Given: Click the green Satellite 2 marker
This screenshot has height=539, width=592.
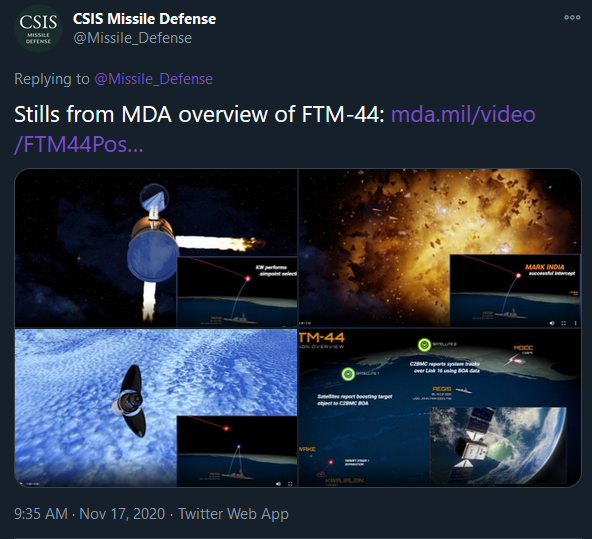Looking at the screenshot, I should pos(424,345).
